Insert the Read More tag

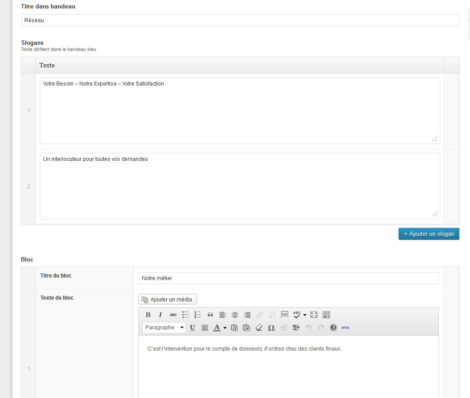[284, 314]
